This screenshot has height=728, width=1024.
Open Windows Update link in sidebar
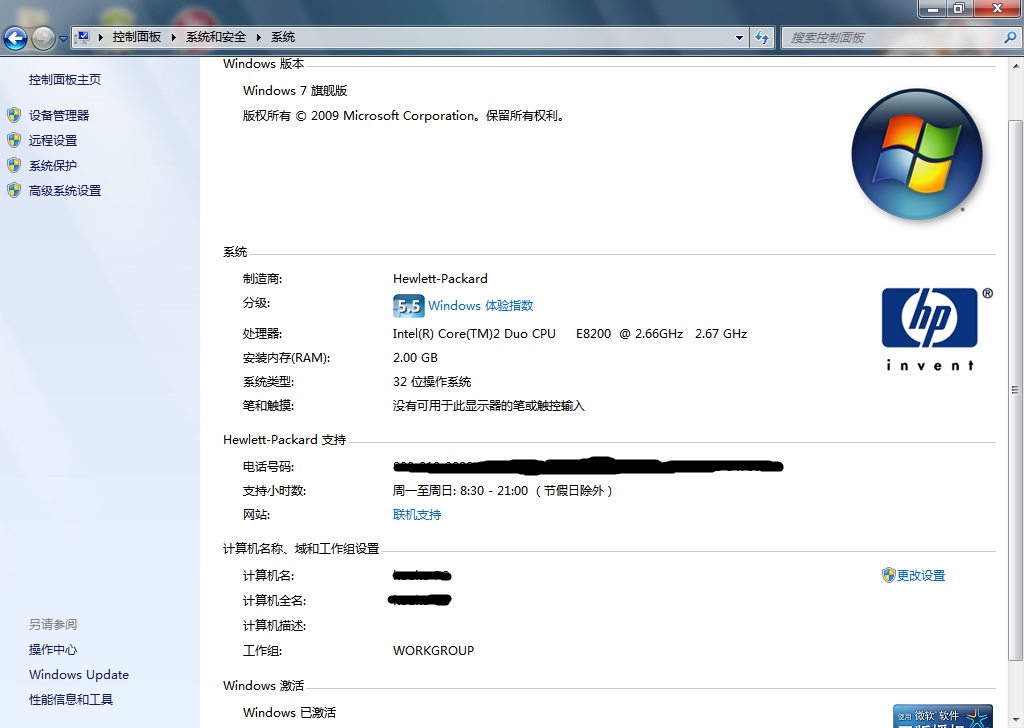pyautogui.click(x=78, y=674)
